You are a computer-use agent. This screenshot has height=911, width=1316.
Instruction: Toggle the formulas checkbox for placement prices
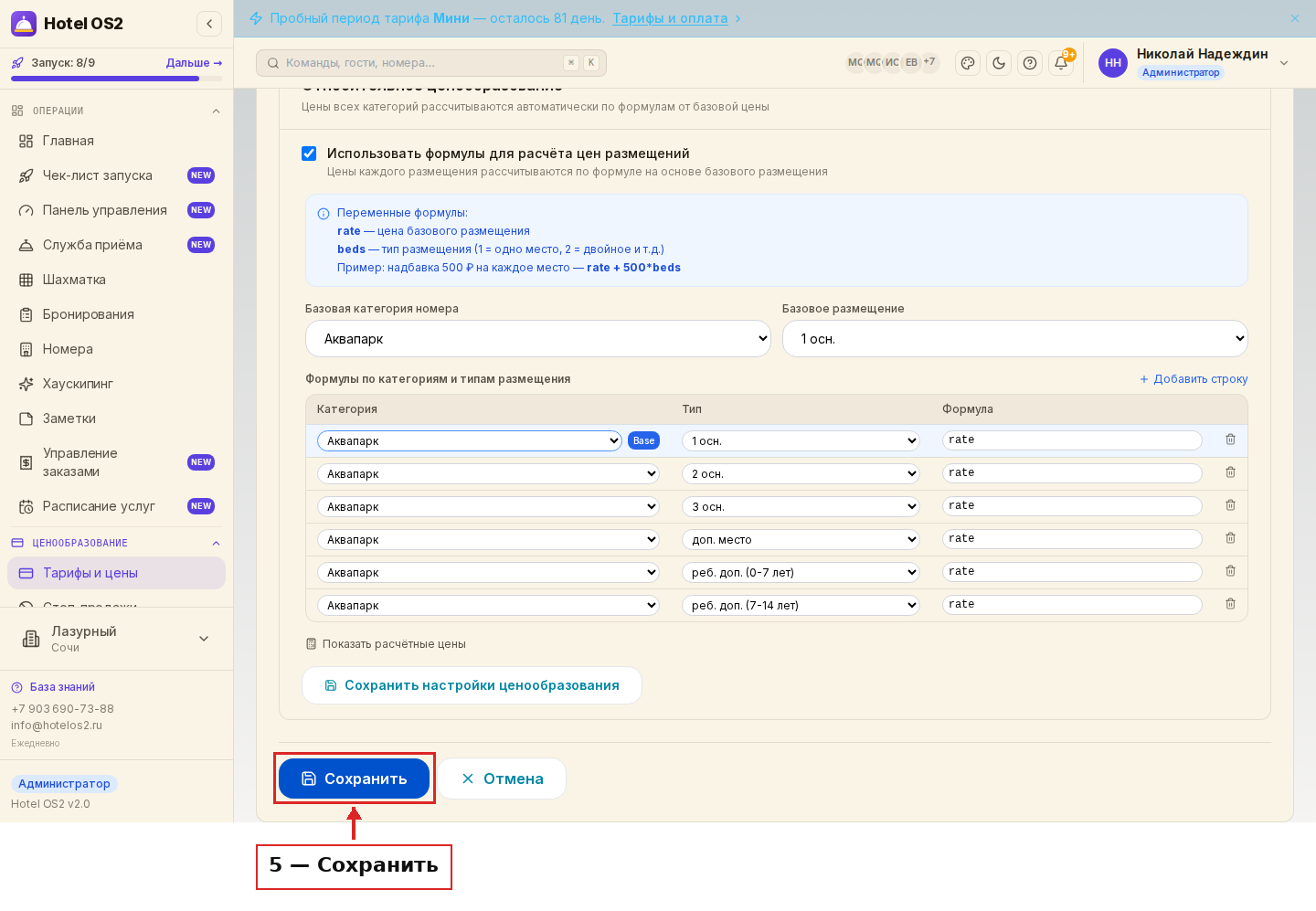point(309,154)
